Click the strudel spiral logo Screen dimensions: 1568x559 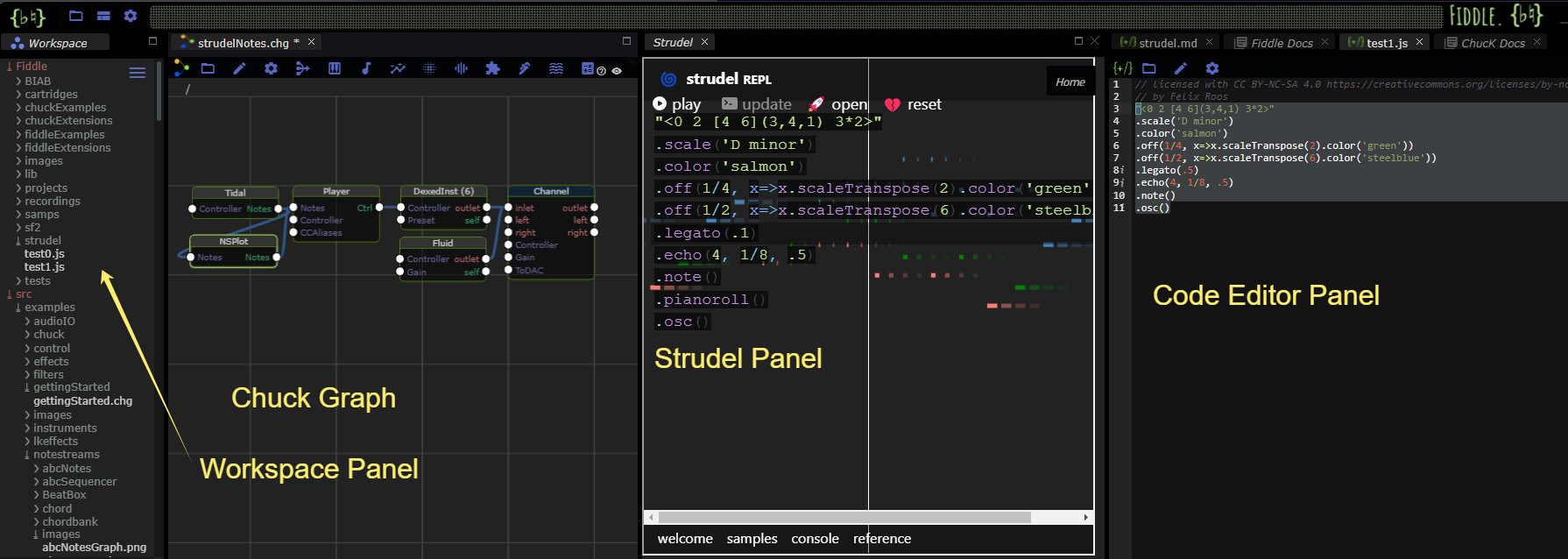(668, 79)
